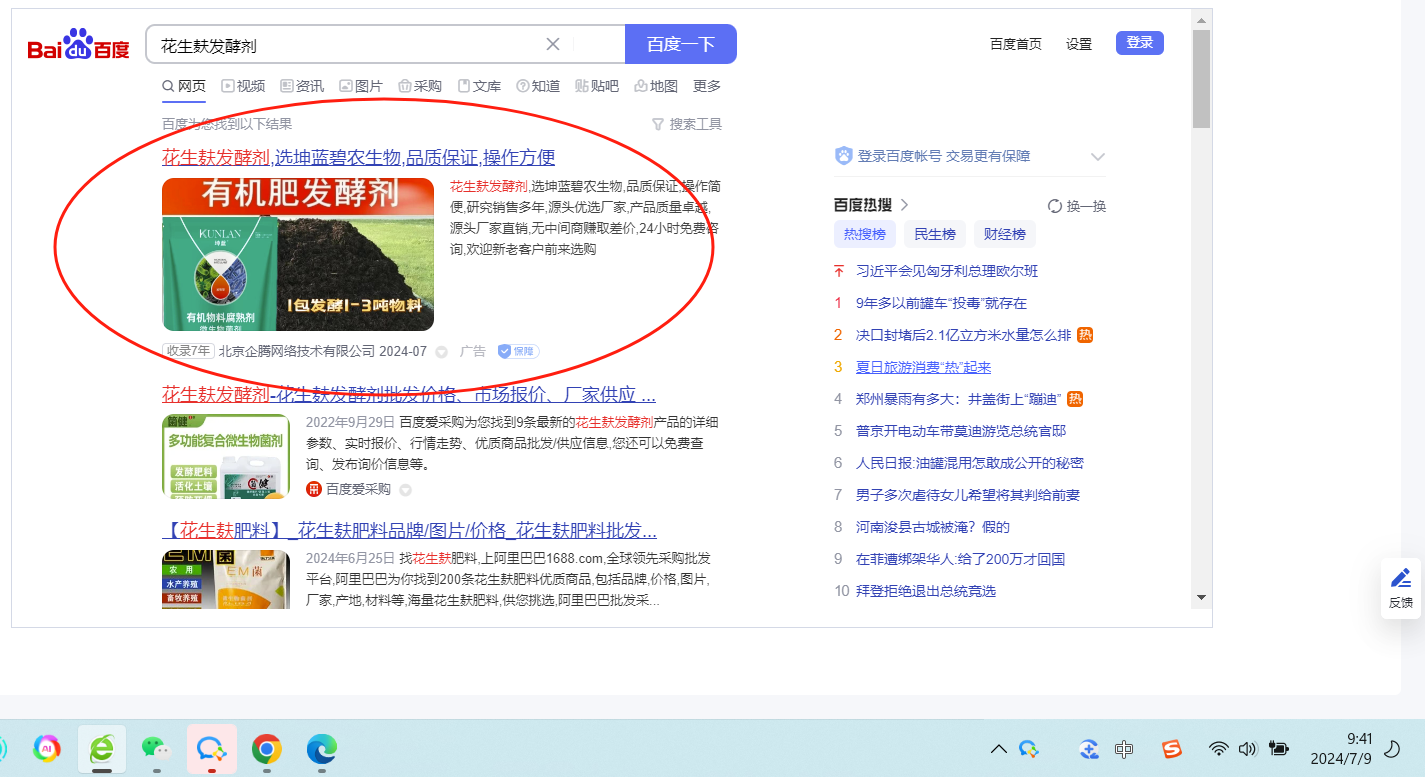
Task: Click the Baidu logo
Action: (78, 45)
